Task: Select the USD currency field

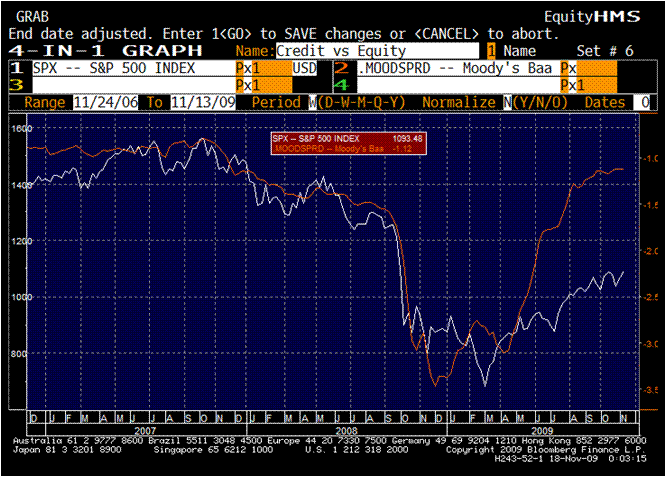Action: click(x=305, y=68)
